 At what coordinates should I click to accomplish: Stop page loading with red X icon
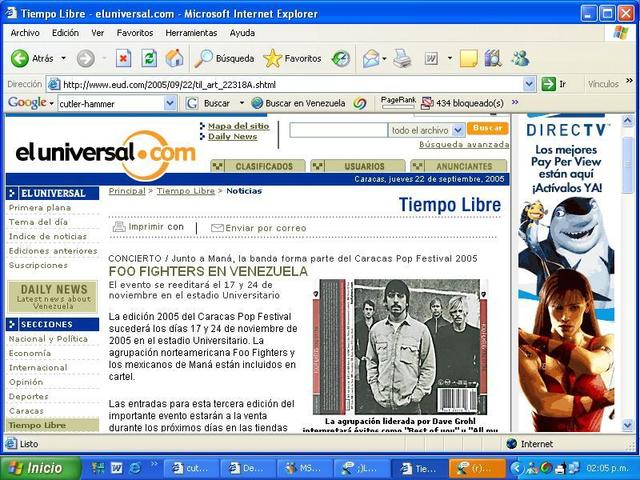[x=123, y=58]
